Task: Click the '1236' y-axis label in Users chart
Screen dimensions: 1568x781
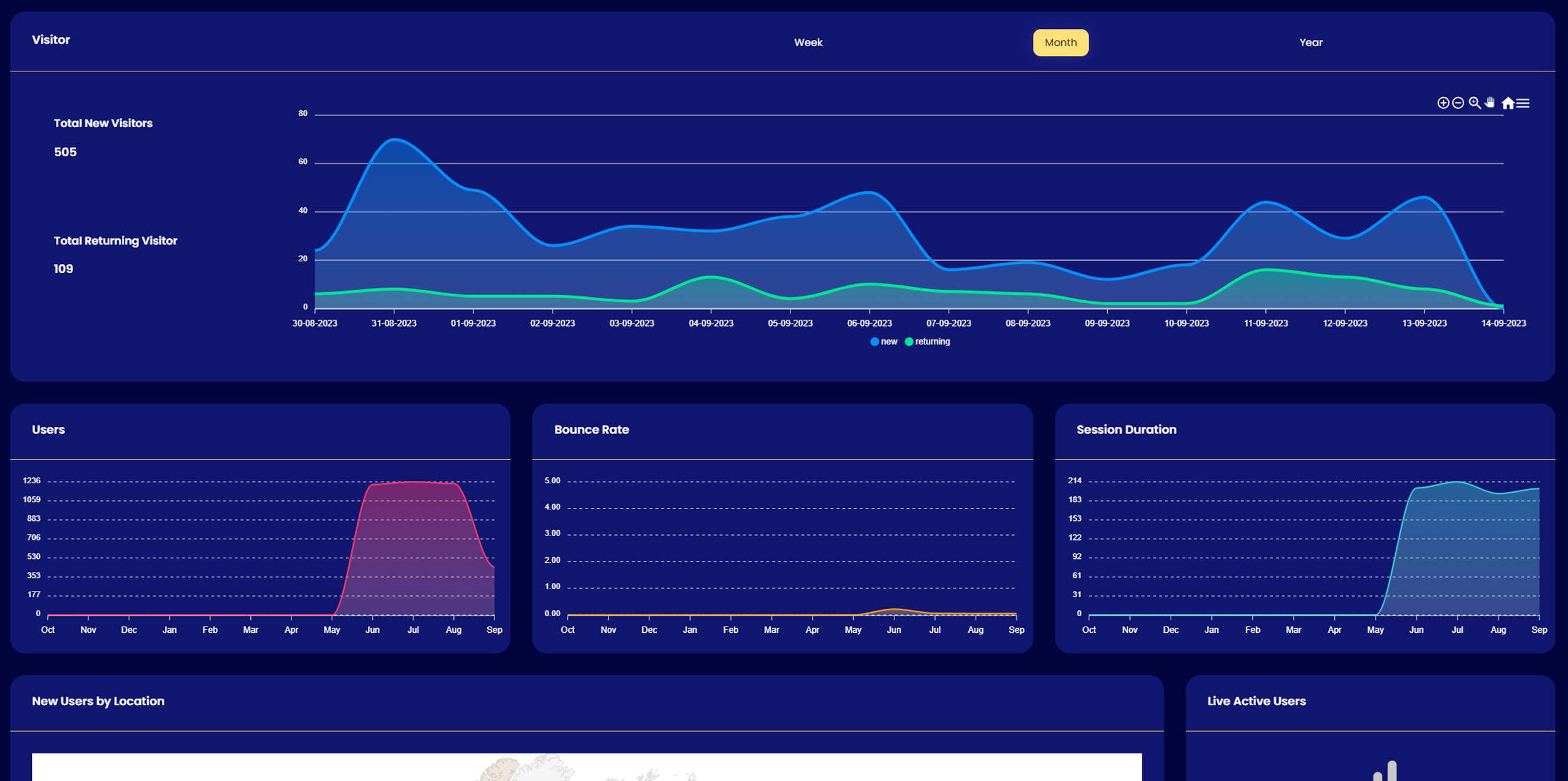Action: point(31,481)
